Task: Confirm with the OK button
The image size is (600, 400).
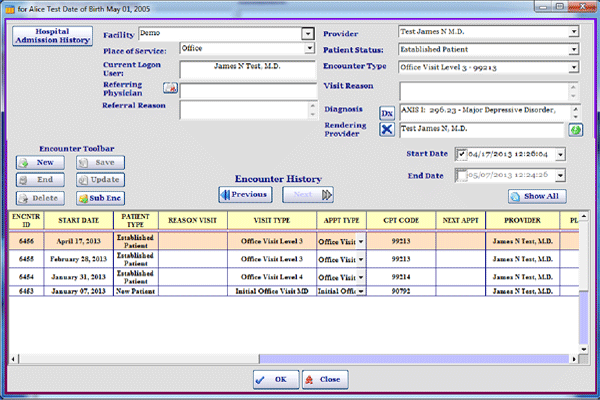Action: click(276, 379)
